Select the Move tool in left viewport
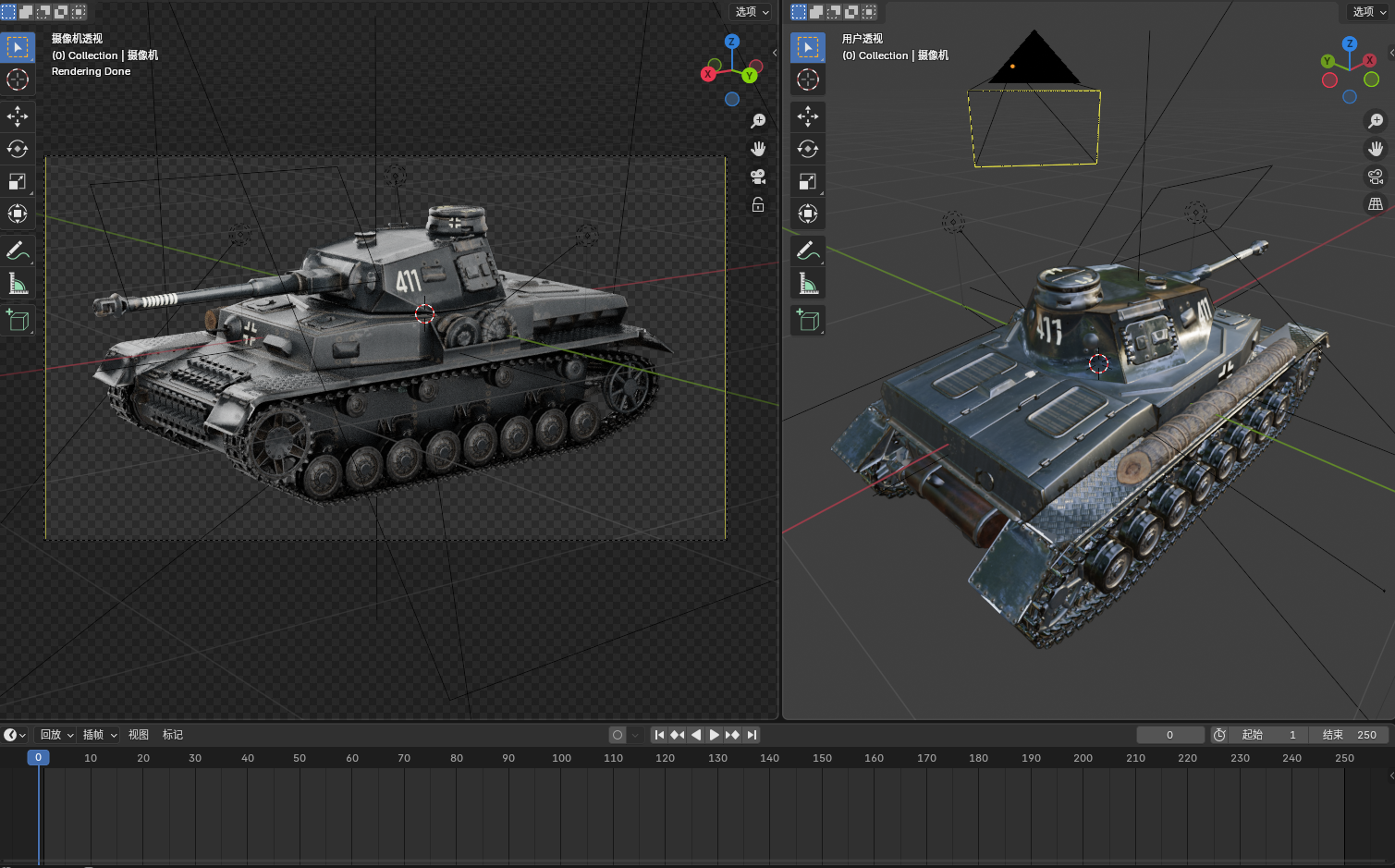This screenshot has height=868, width=1395. click(18, 116)
